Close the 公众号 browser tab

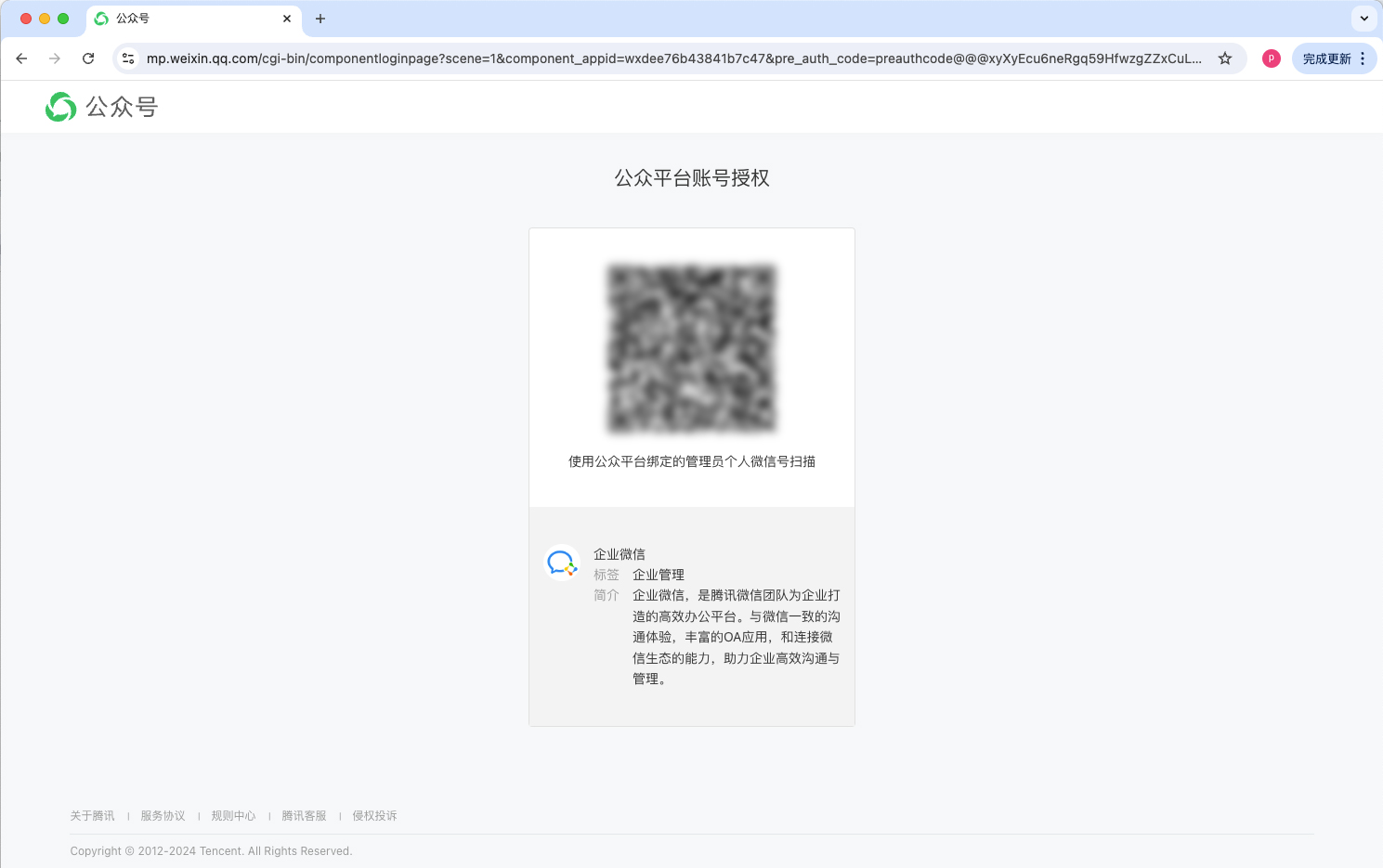287,19
